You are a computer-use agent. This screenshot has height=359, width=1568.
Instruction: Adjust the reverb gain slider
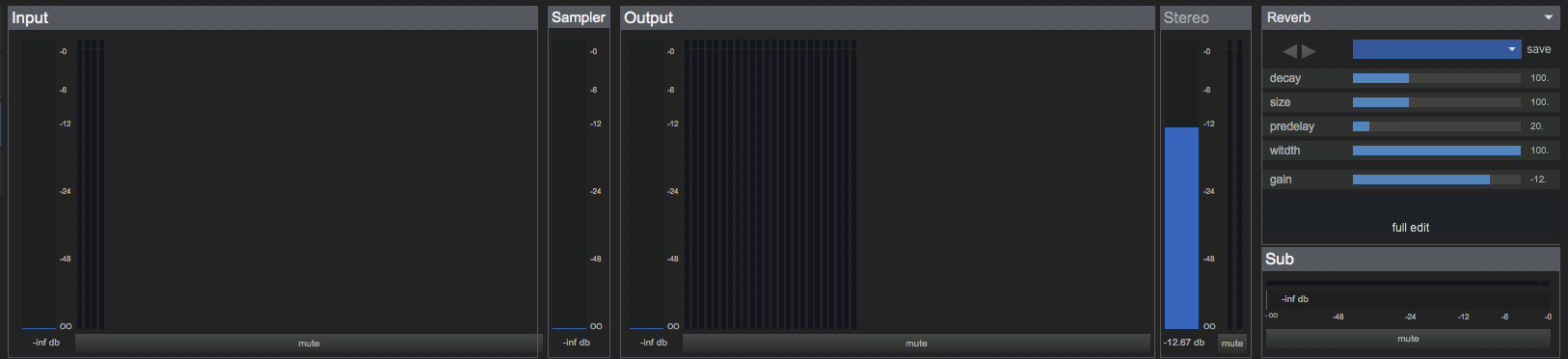click(1437, 179)
